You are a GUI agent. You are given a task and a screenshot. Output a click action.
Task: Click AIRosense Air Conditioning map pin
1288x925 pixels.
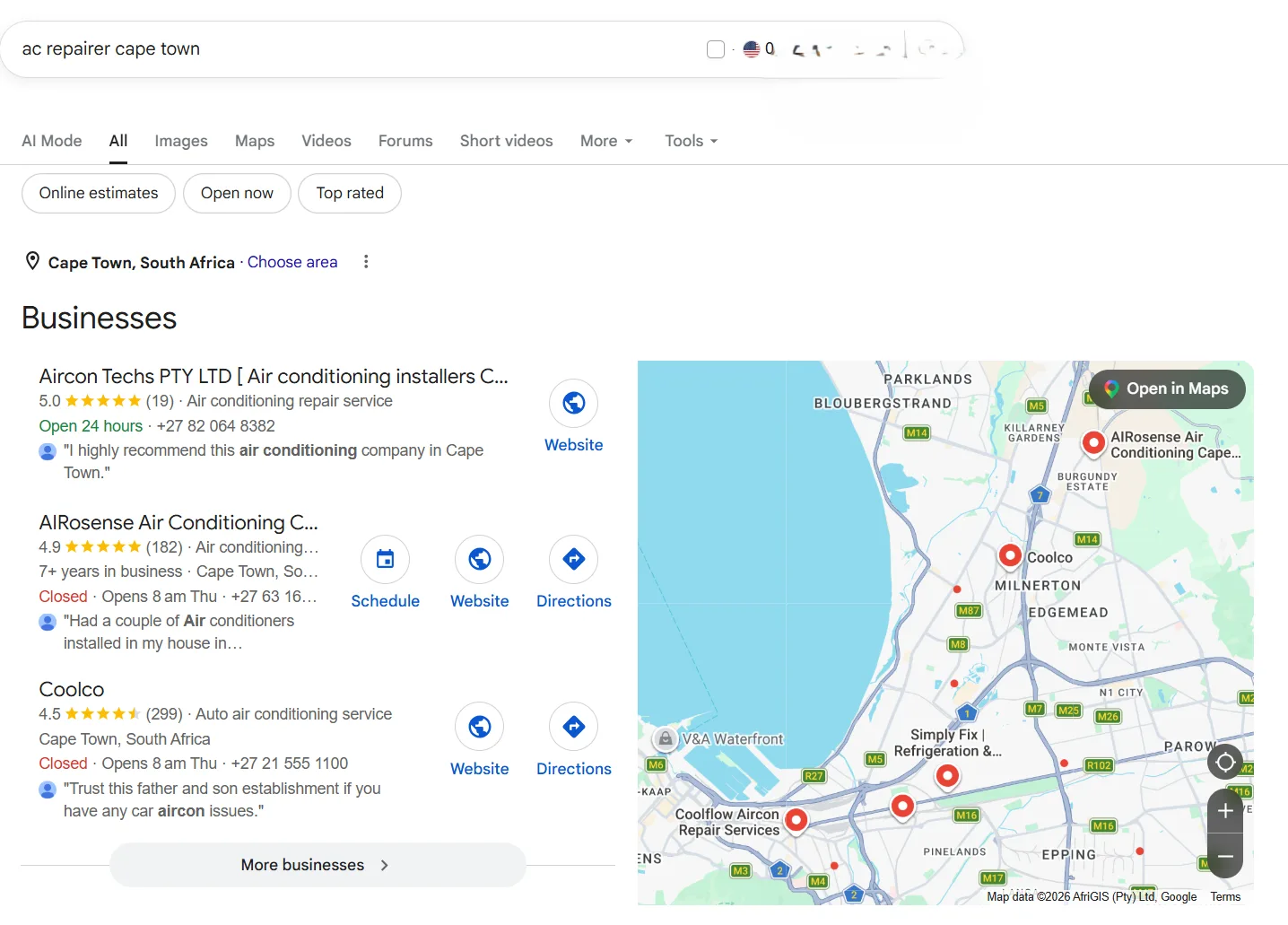point(1093,442)
